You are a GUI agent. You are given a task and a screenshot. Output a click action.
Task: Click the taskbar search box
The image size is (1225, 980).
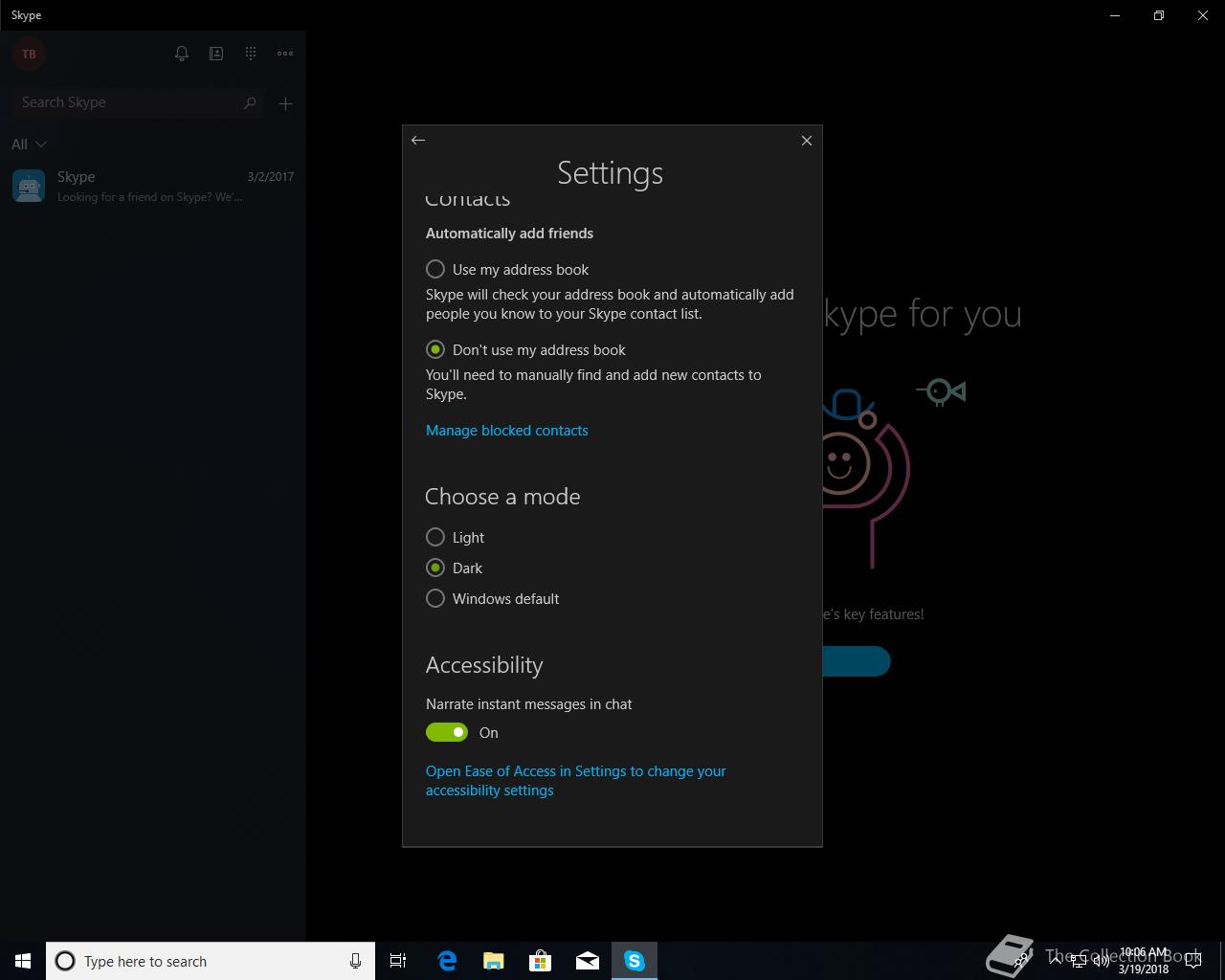tap(211, 961)
